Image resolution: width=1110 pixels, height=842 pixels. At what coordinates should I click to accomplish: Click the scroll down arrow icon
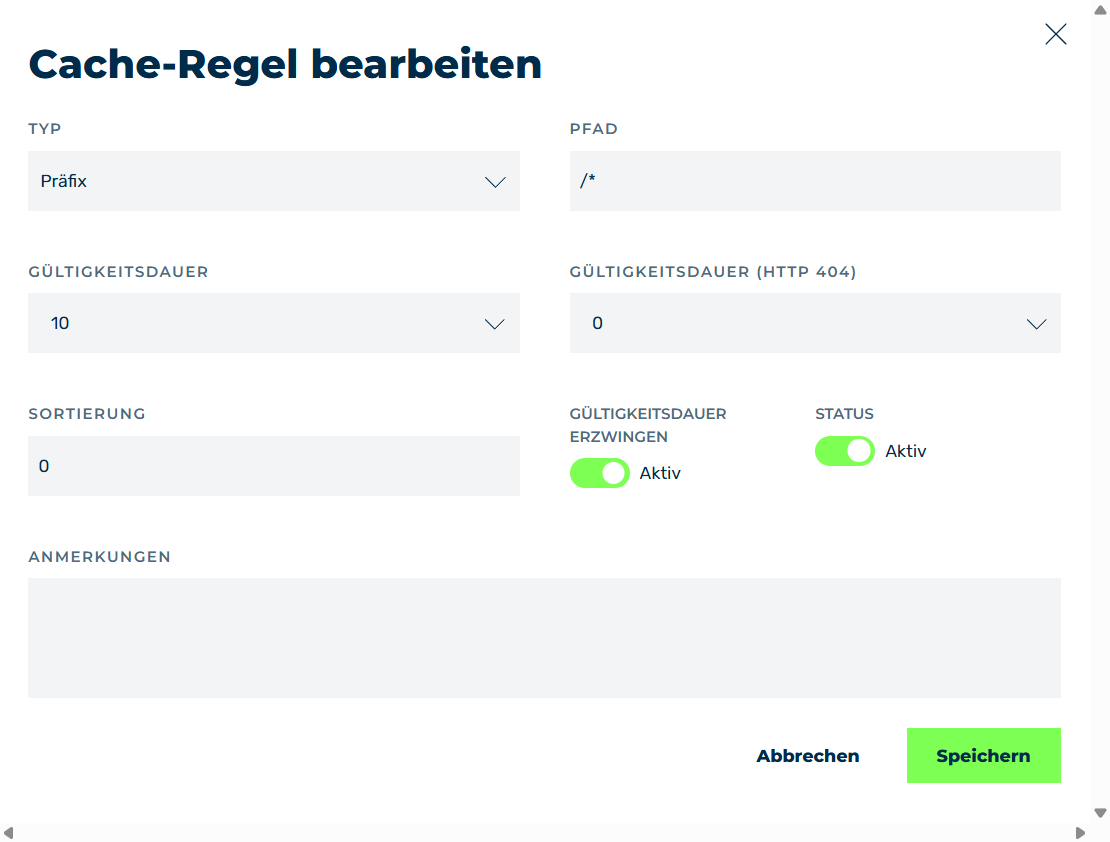[1100, 813]
